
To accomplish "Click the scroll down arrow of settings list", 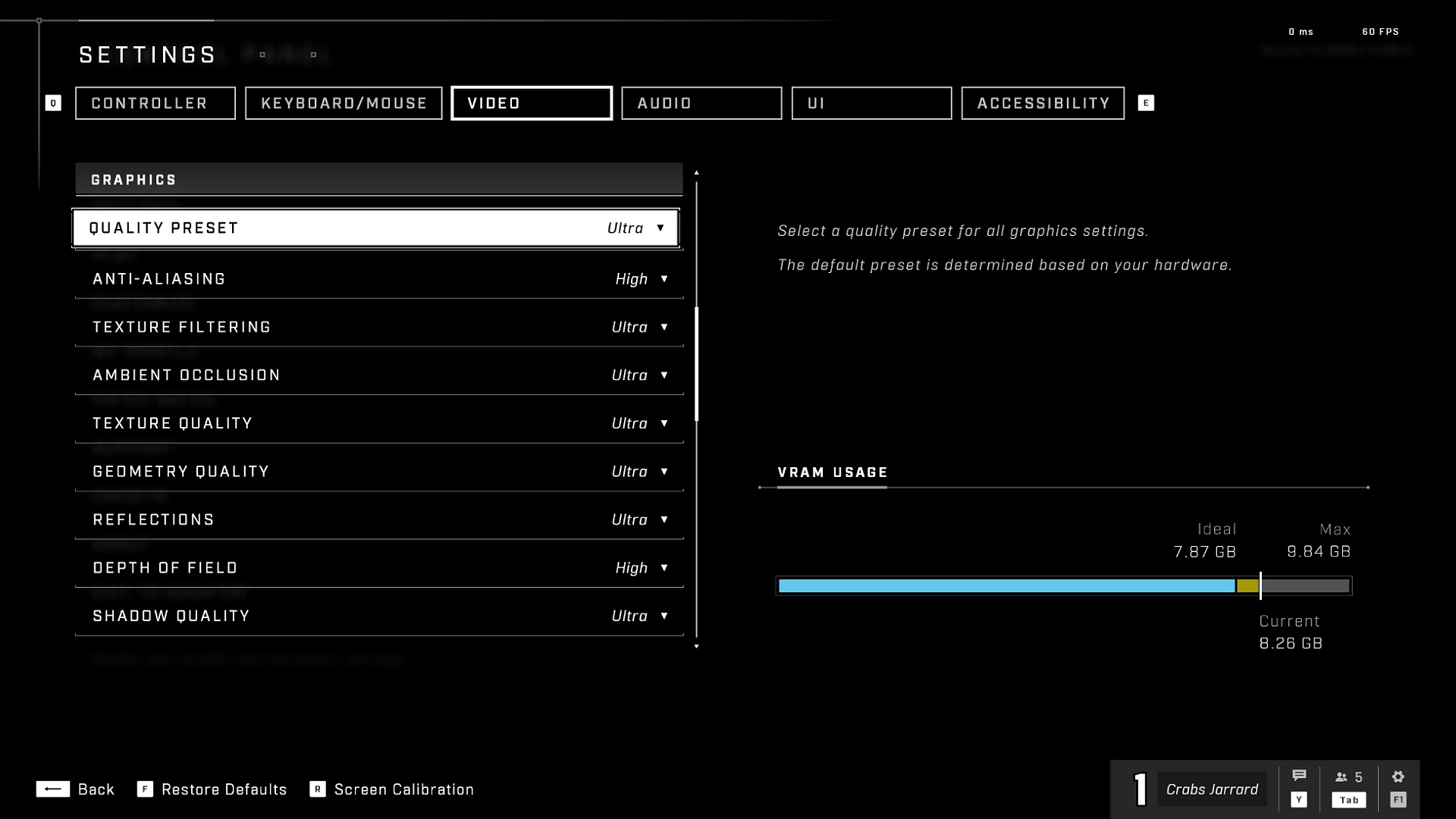I will (696, 646).
